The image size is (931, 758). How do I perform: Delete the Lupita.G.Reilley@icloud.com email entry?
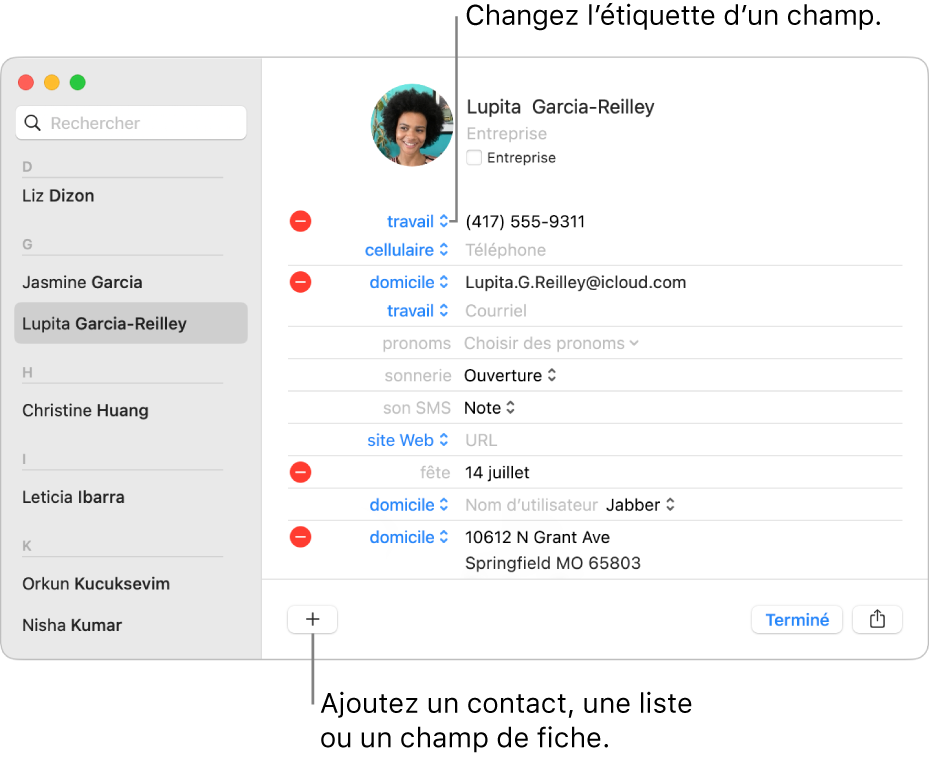(300, 282)
